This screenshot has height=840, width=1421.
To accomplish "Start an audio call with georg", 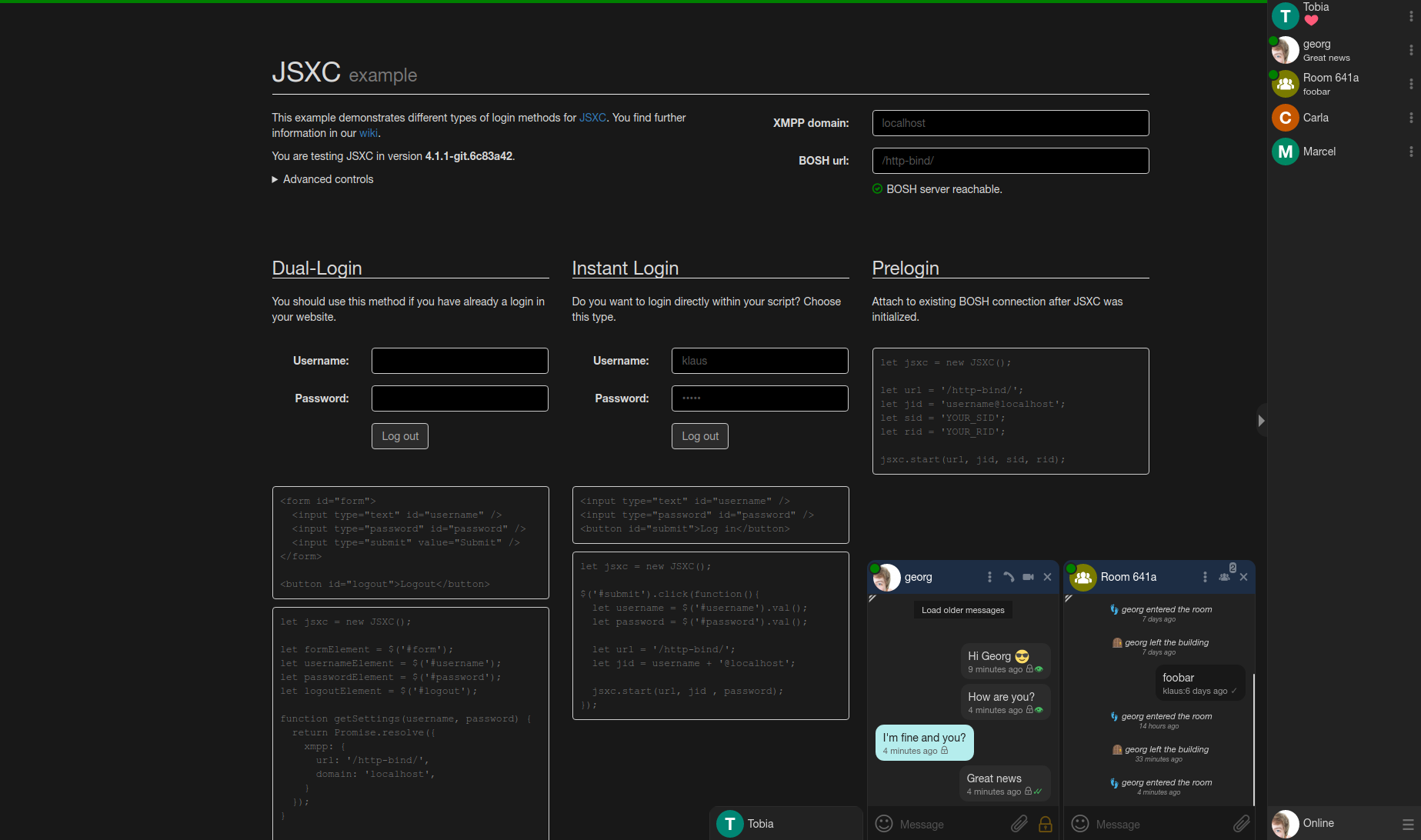I will point(1009,577).
